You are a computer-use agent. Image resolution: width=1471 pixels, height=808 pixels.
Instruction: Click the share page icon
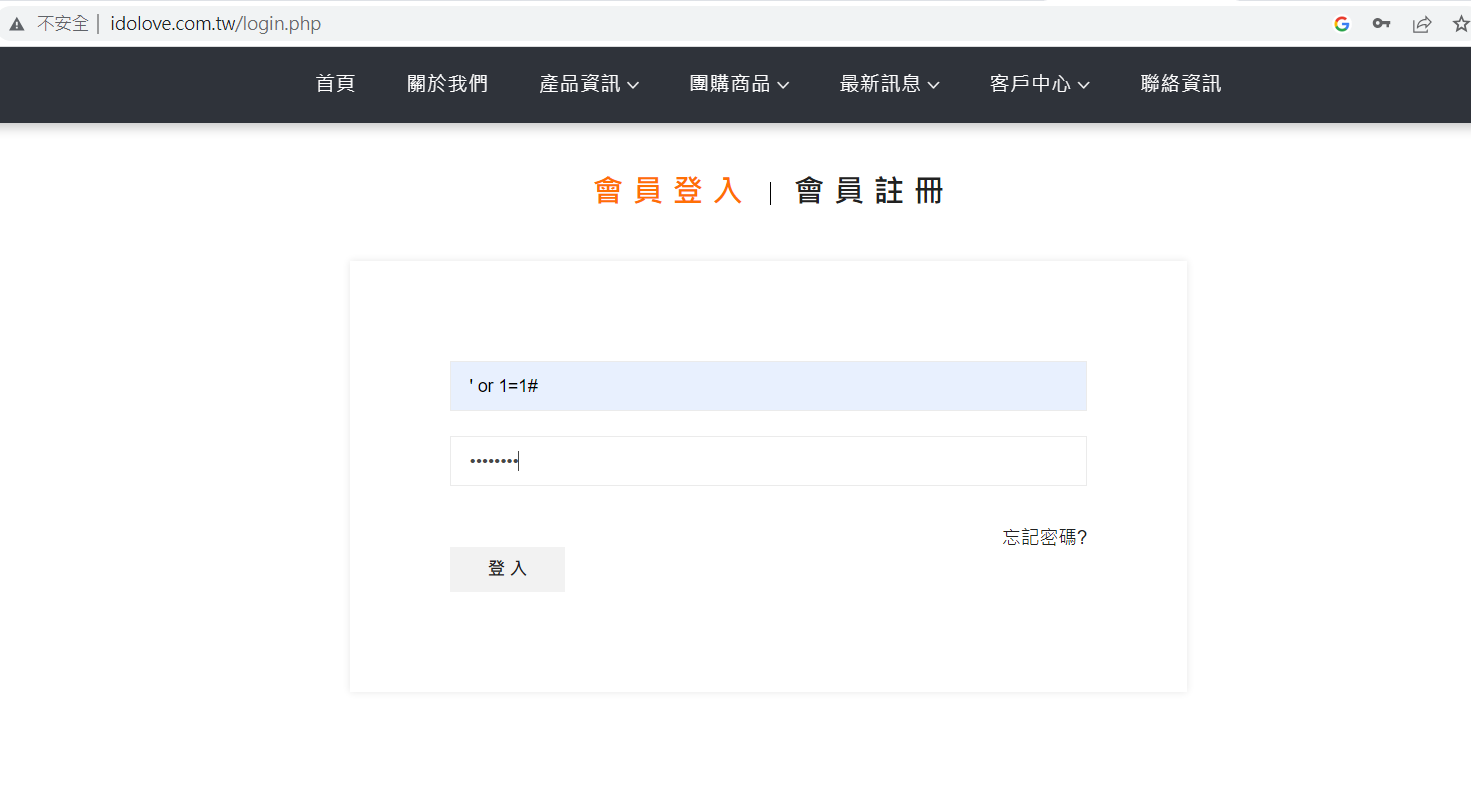click(1421, 24)
